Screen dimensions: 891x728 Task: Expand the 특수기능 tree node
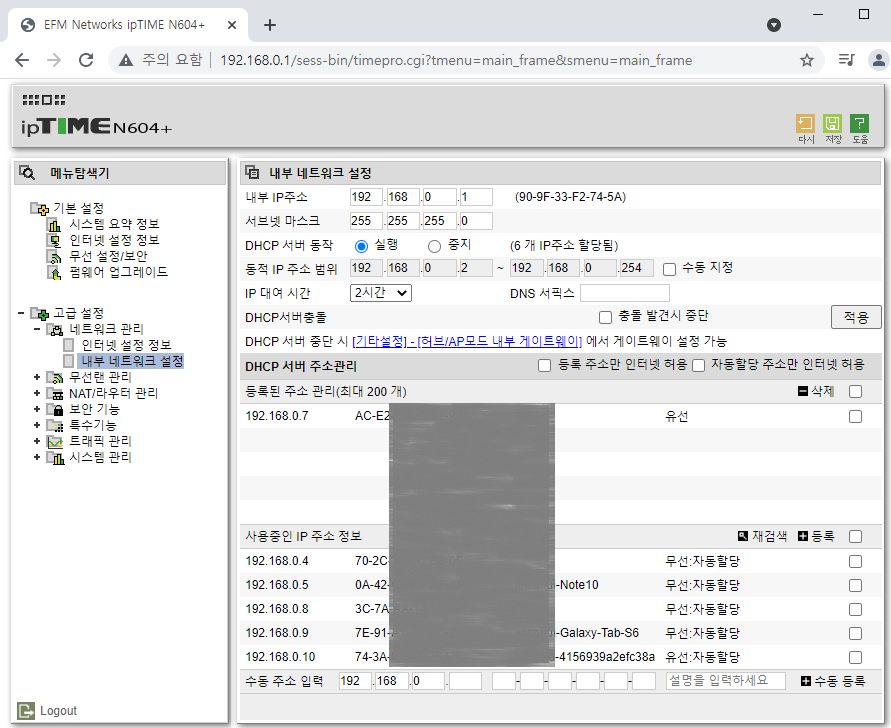tap(37, 425)
